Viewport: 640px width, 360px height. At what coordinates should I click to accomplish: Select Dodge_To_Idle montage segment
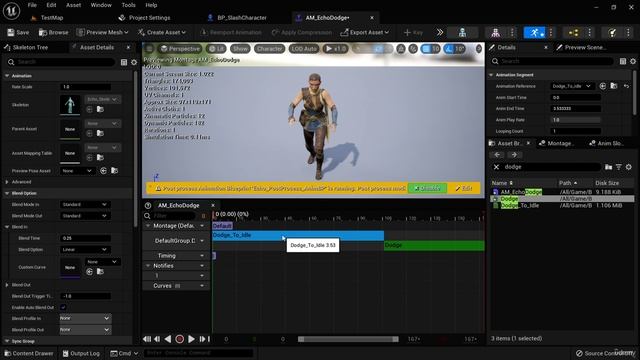[x=298, y=236]
